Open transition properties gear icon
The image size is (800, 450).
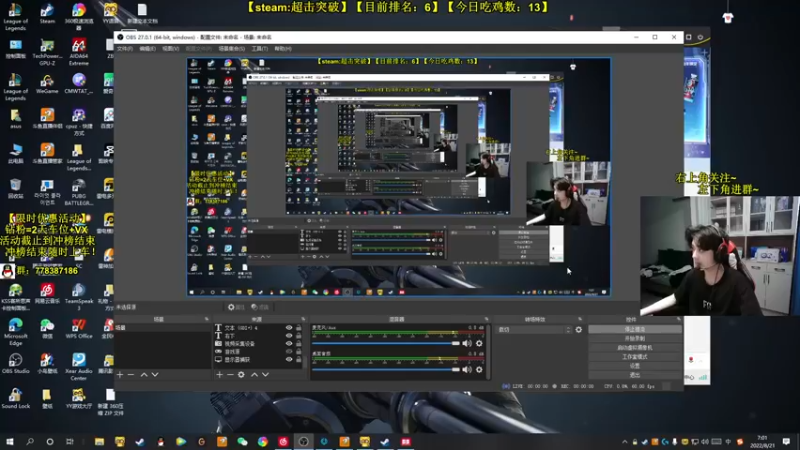[x=579, y=330]
